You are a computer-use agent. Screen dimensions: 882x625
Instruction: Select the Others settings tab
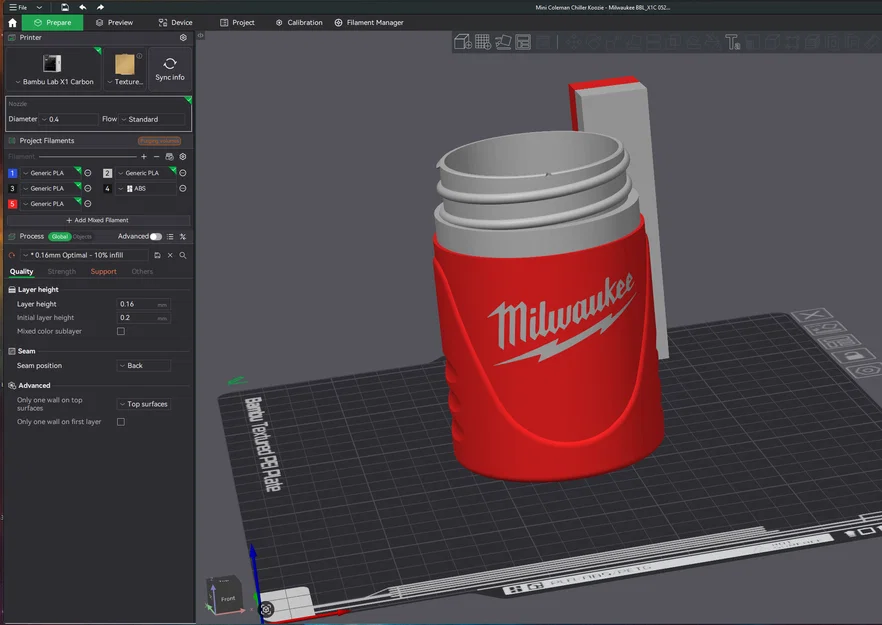tap(142, 272)
